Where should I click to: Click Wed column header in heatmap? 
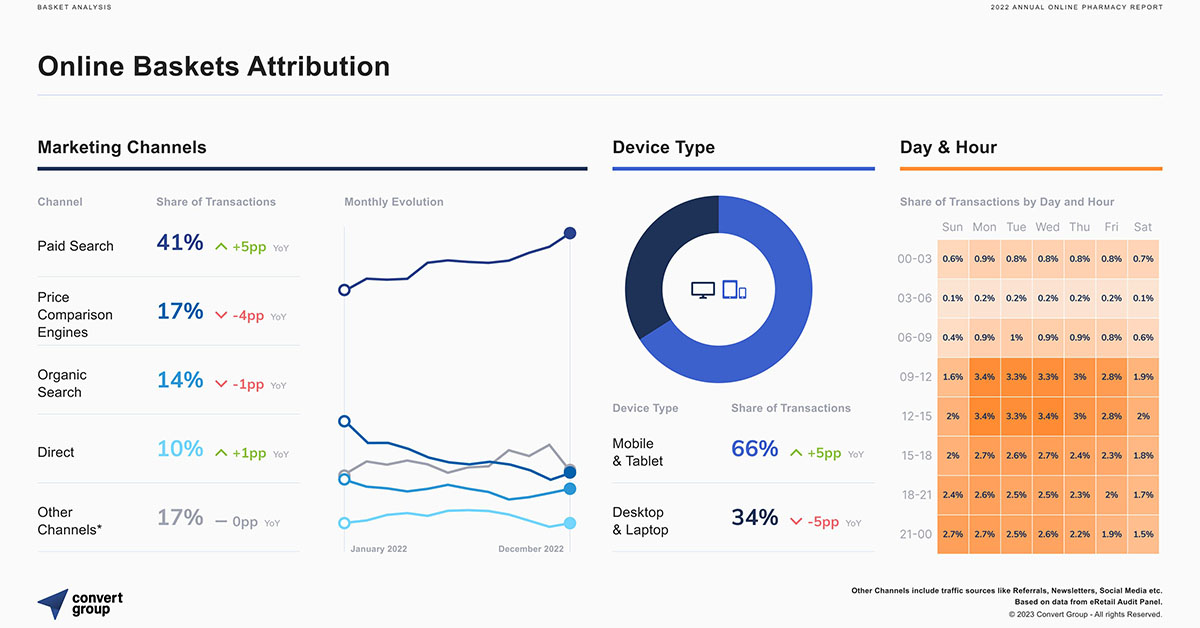[1047, 227]
